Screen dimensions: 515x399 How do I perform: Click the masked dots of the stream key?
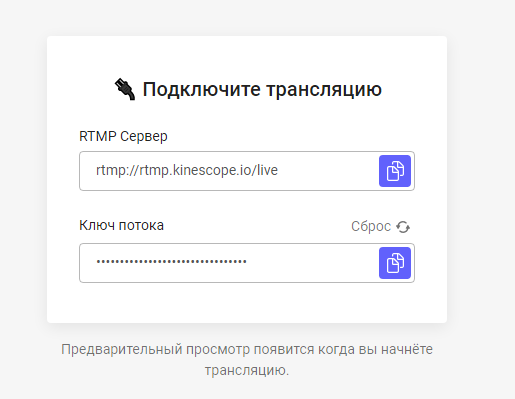point(171,262)
